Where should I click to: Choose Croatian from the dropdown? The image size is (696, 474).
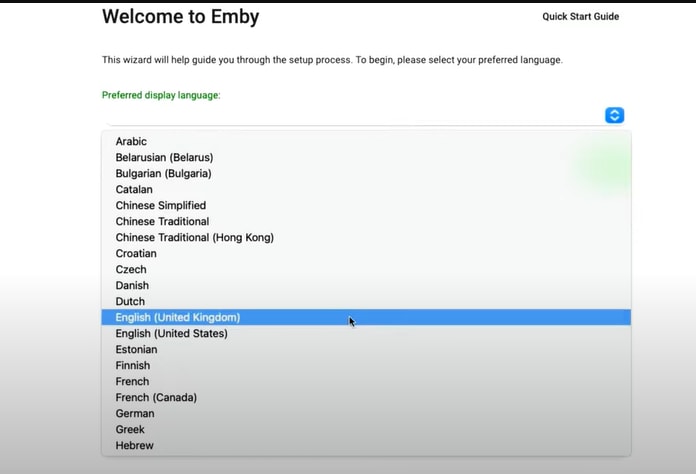[366, 253]
